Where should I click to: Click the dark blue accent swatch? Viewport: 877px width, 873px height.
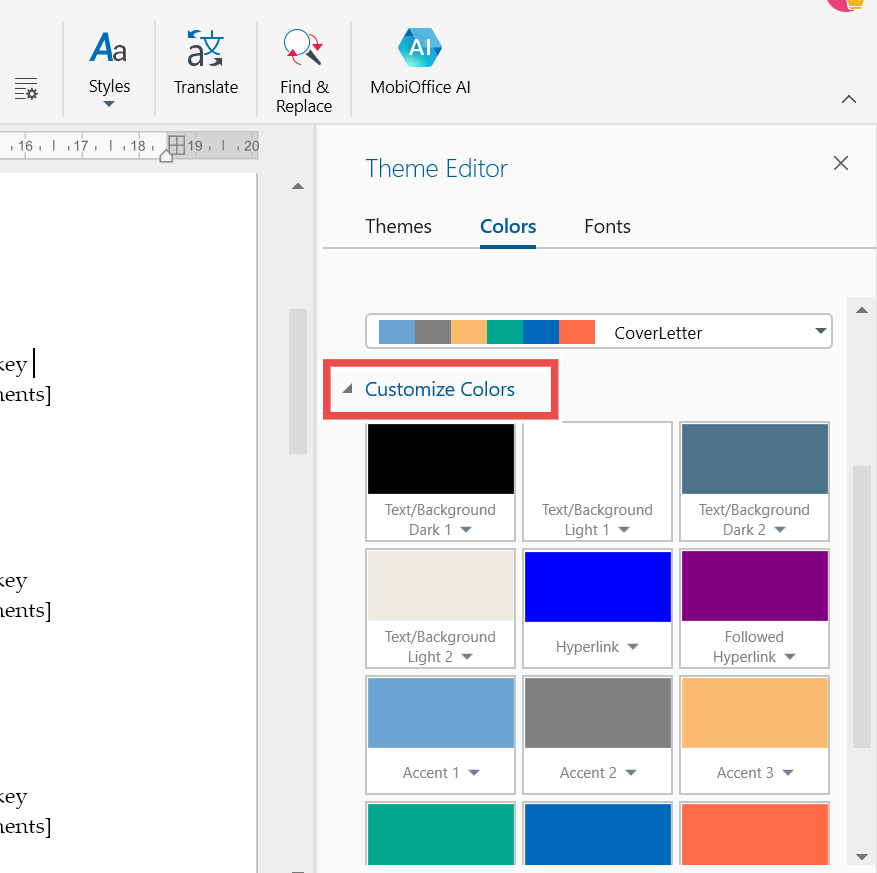(x=597, y=834)
